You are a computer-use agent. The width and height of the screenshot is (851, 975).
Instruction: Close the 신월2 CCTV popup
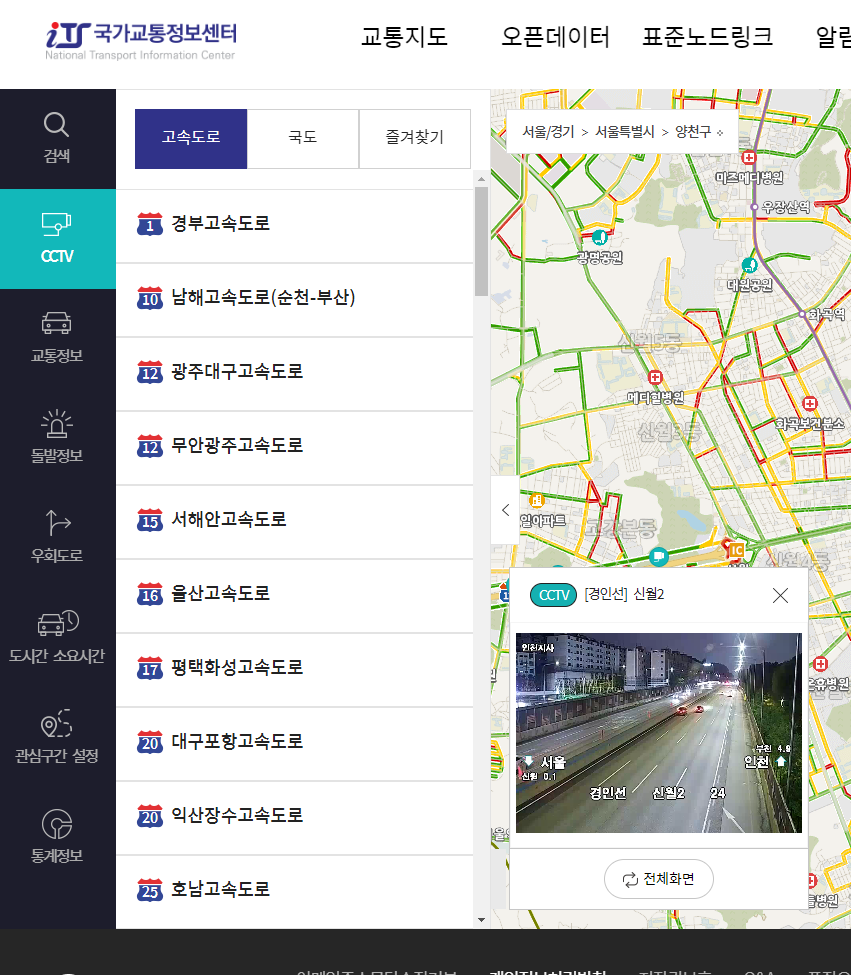(x=780, y=596)
